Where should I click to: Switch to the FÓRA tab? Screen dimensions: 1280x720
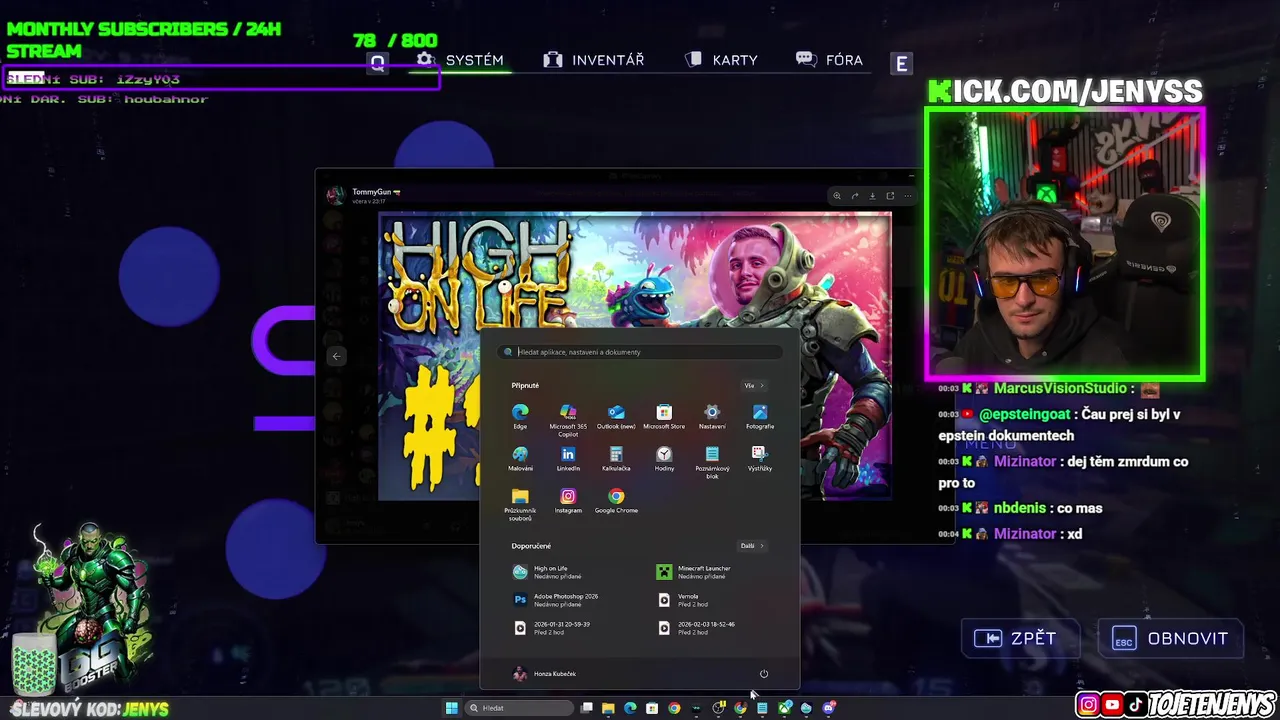point(829,60)
